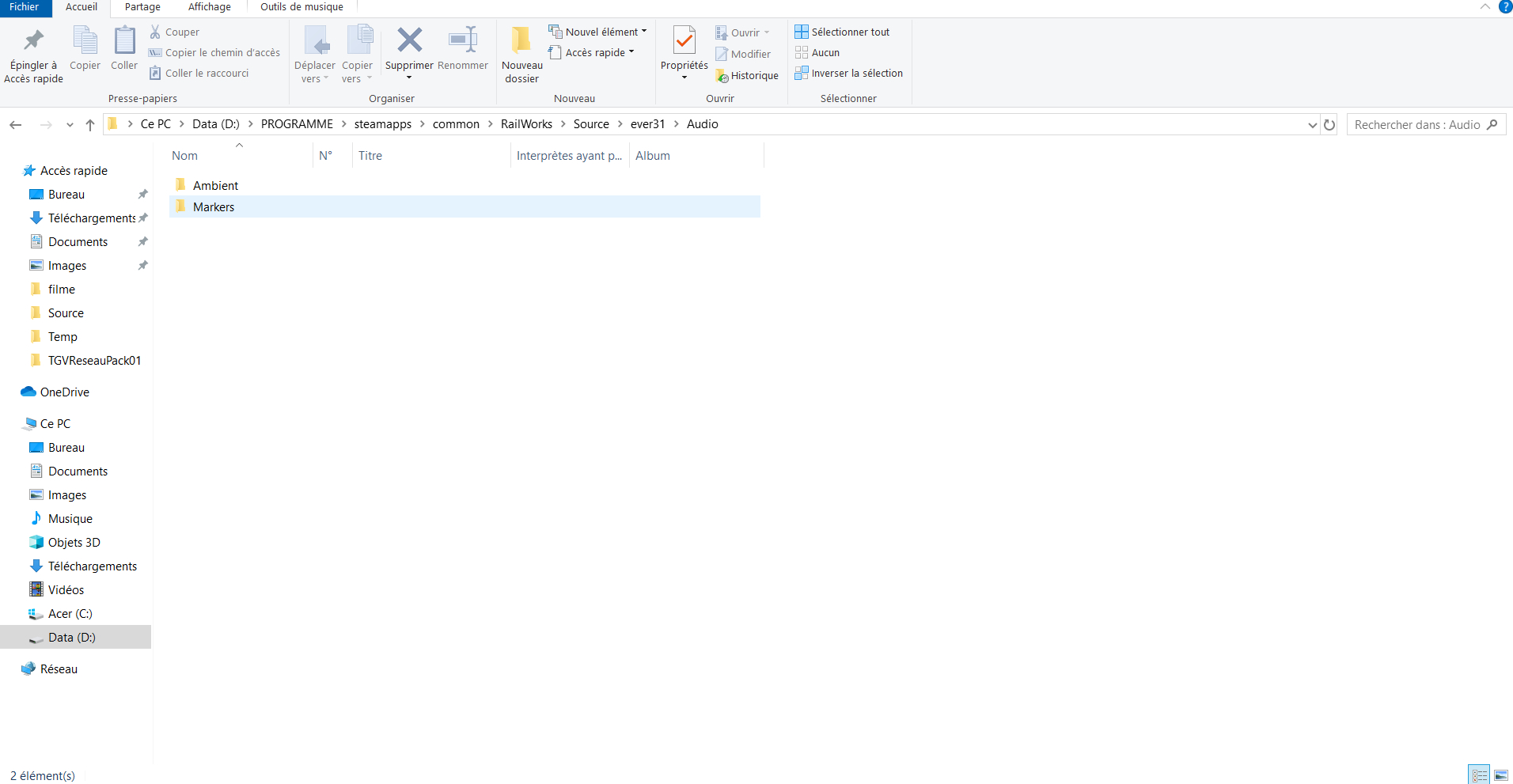The image size is (1513, 784).
Task: Go back with the left arrow
Action: 16,125
